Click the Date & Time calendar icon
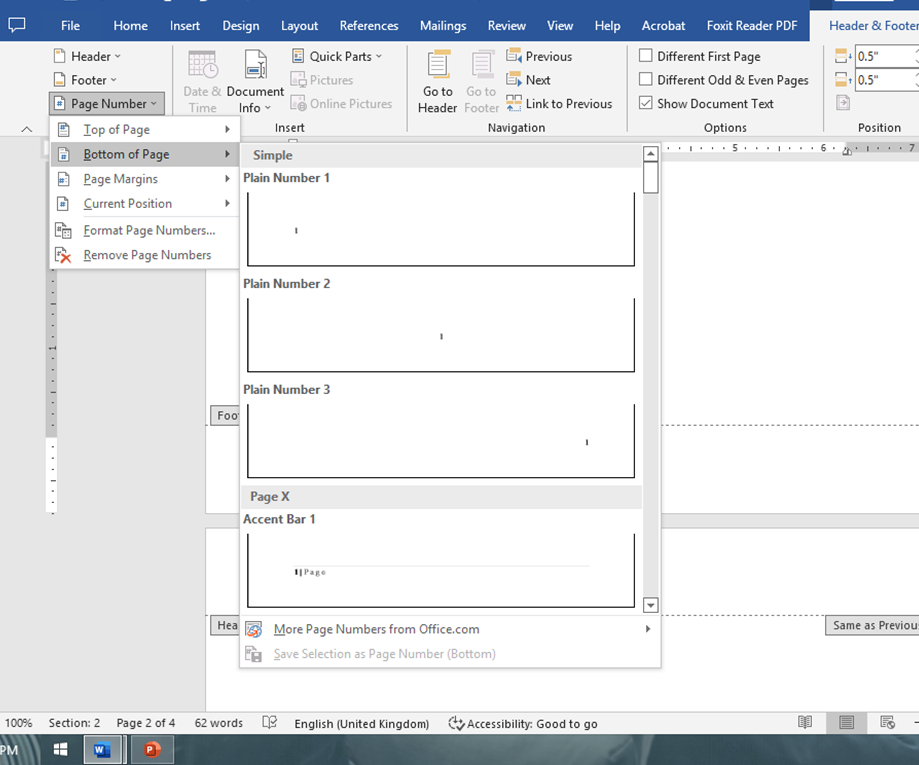 point(203,64)
